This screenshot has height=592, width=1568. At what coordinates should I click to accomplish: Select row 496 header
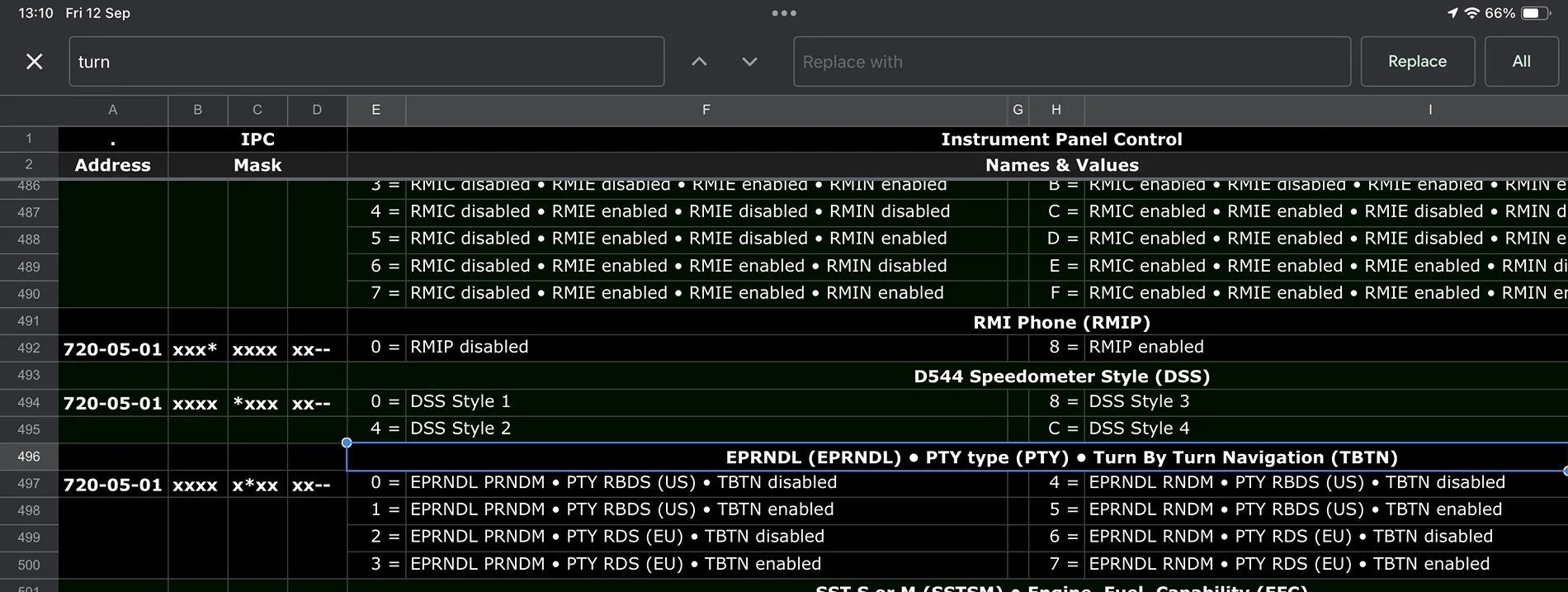pyautogui.click(x=29, y=457)
